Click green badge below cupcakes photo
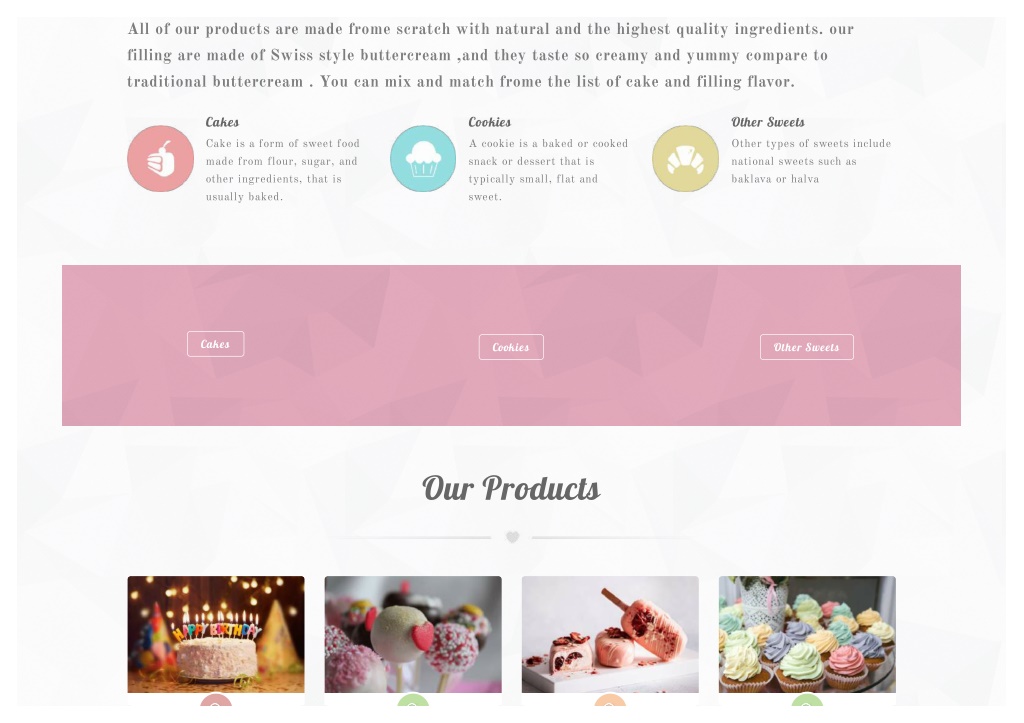Viewport: 1024px width, 723px height. [x=807, y=700]
